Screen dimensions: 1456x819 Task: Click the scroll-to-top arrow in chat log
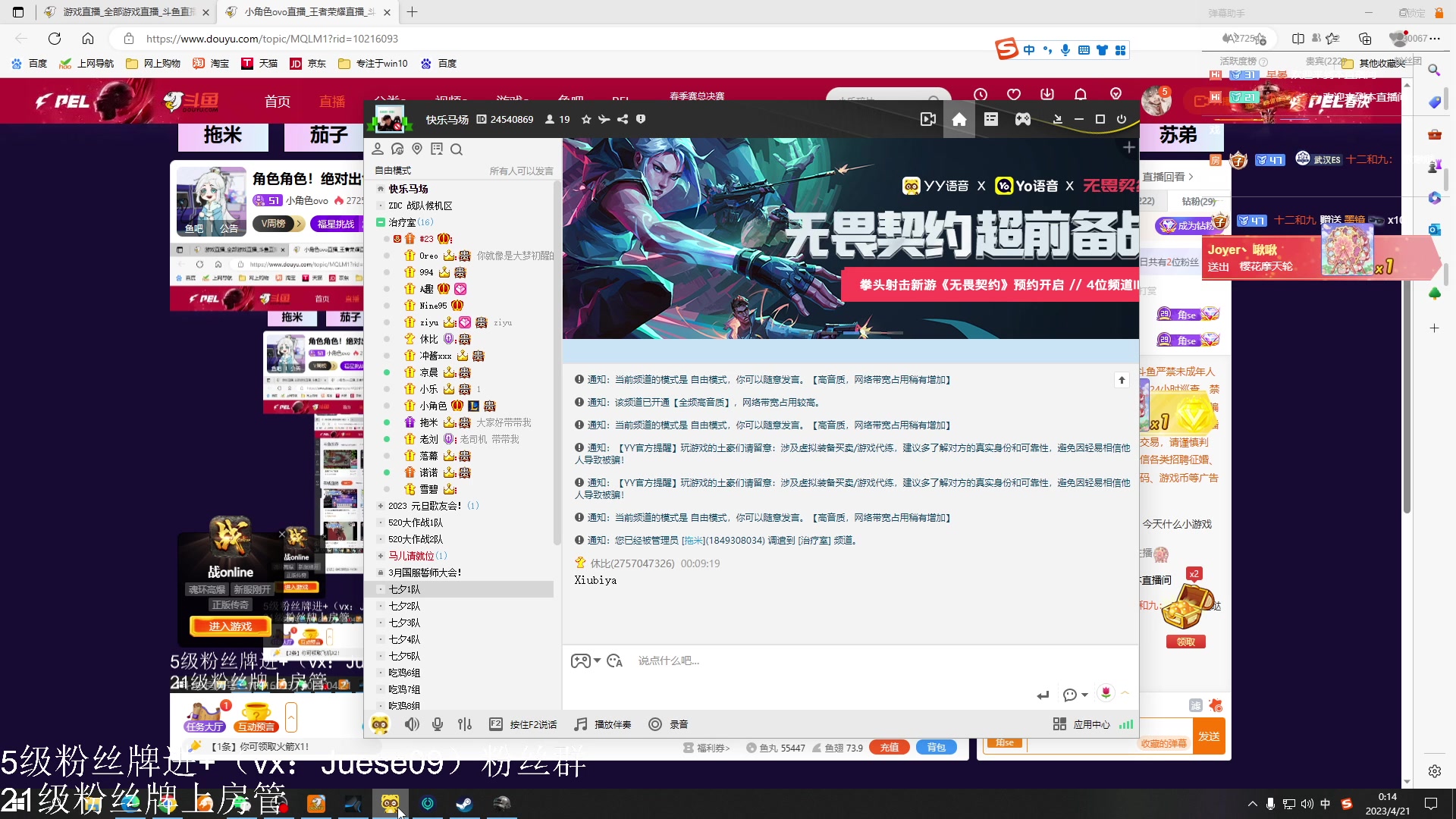coord(1122,380)
